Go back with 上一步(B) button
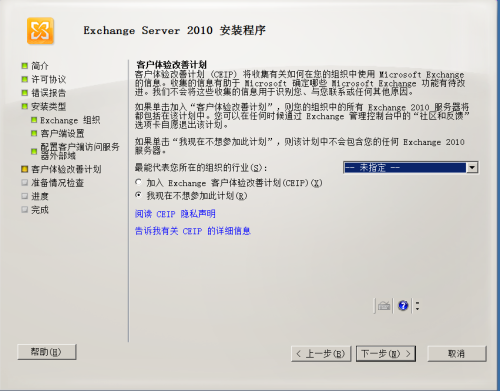 321,354
